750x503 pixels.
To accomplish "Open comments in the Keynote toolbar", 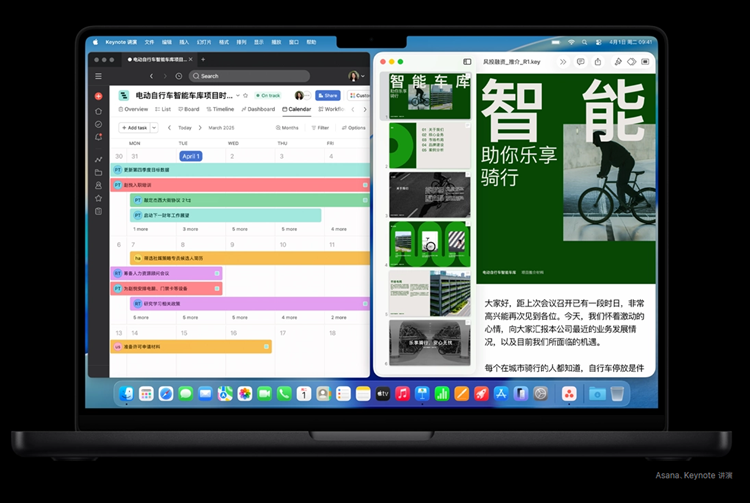I will pyautogui.click(x=580, y=62).
